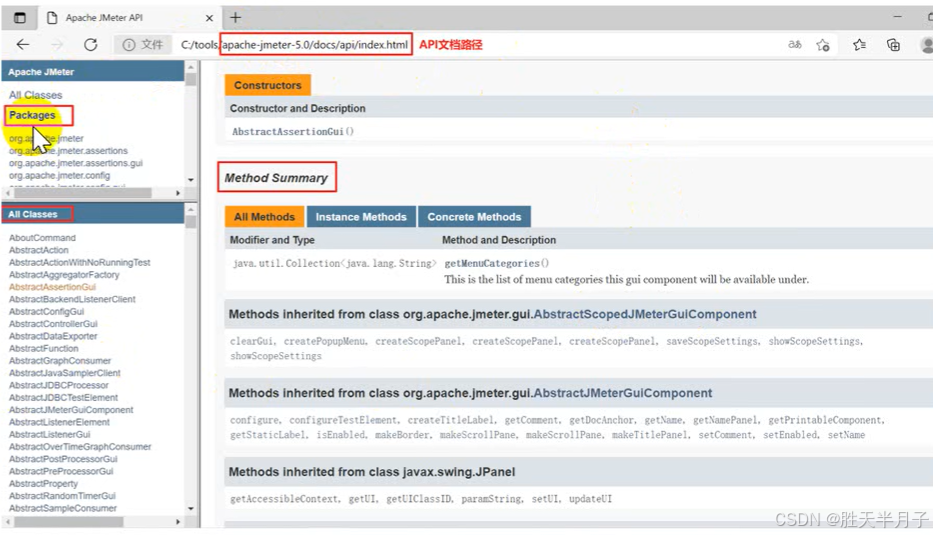This screenshot has width=933, height=535.
Task: Click the read aloud icon
Action: click(795, 45)
